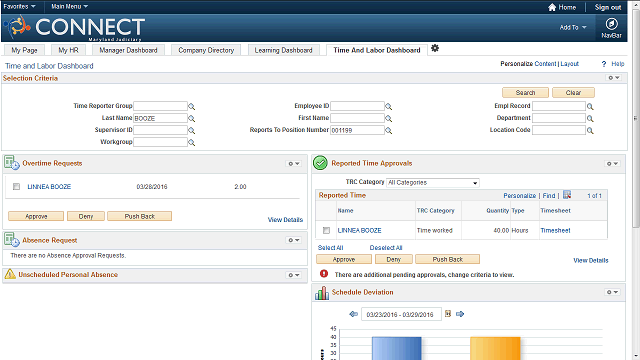Open Unscheduled Personal Absence options menu

click(294, 275)
